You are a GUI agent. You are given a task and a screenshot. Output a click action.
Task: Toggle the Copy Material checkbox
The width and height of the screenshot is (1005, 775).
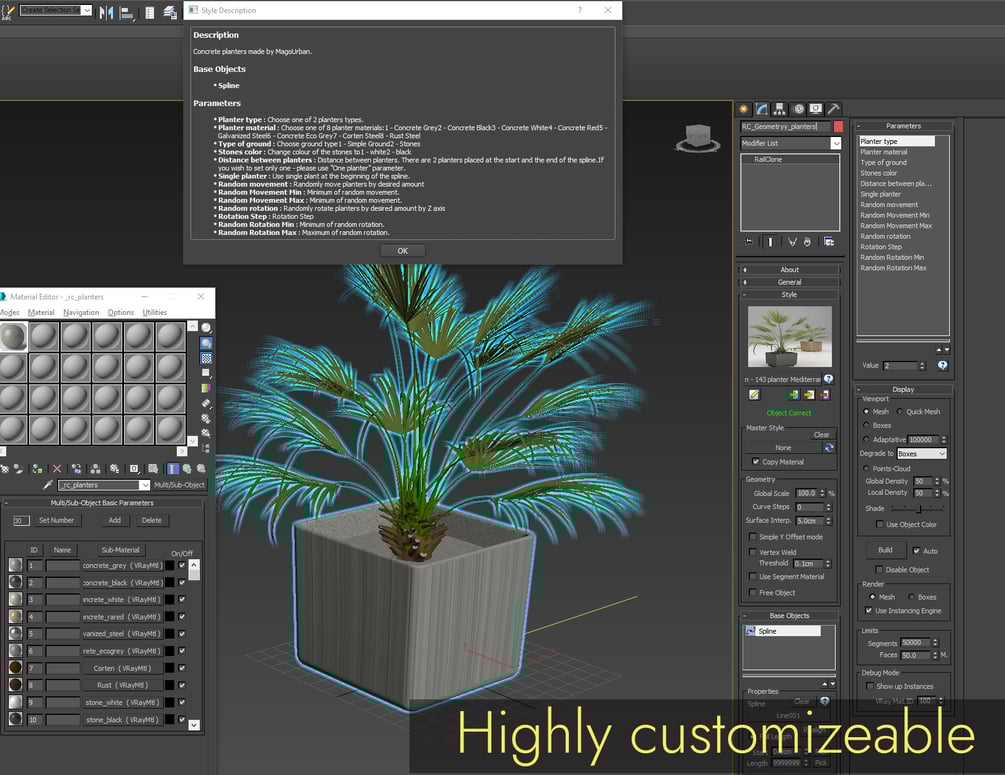(x=756, y=462)
